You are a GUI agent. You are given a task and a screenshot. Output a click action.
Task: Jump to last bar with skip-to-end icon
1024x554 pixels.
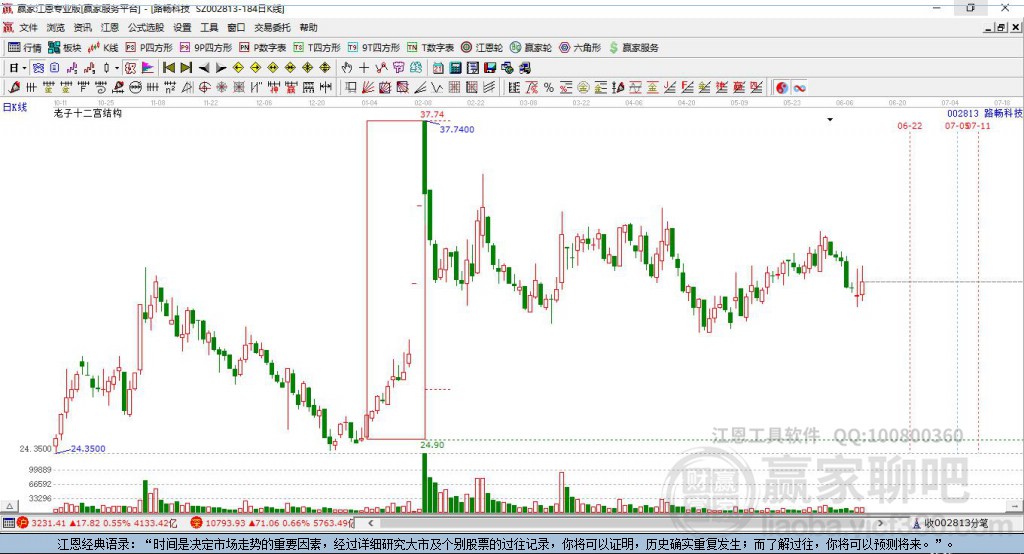click(x=186, y=68)
